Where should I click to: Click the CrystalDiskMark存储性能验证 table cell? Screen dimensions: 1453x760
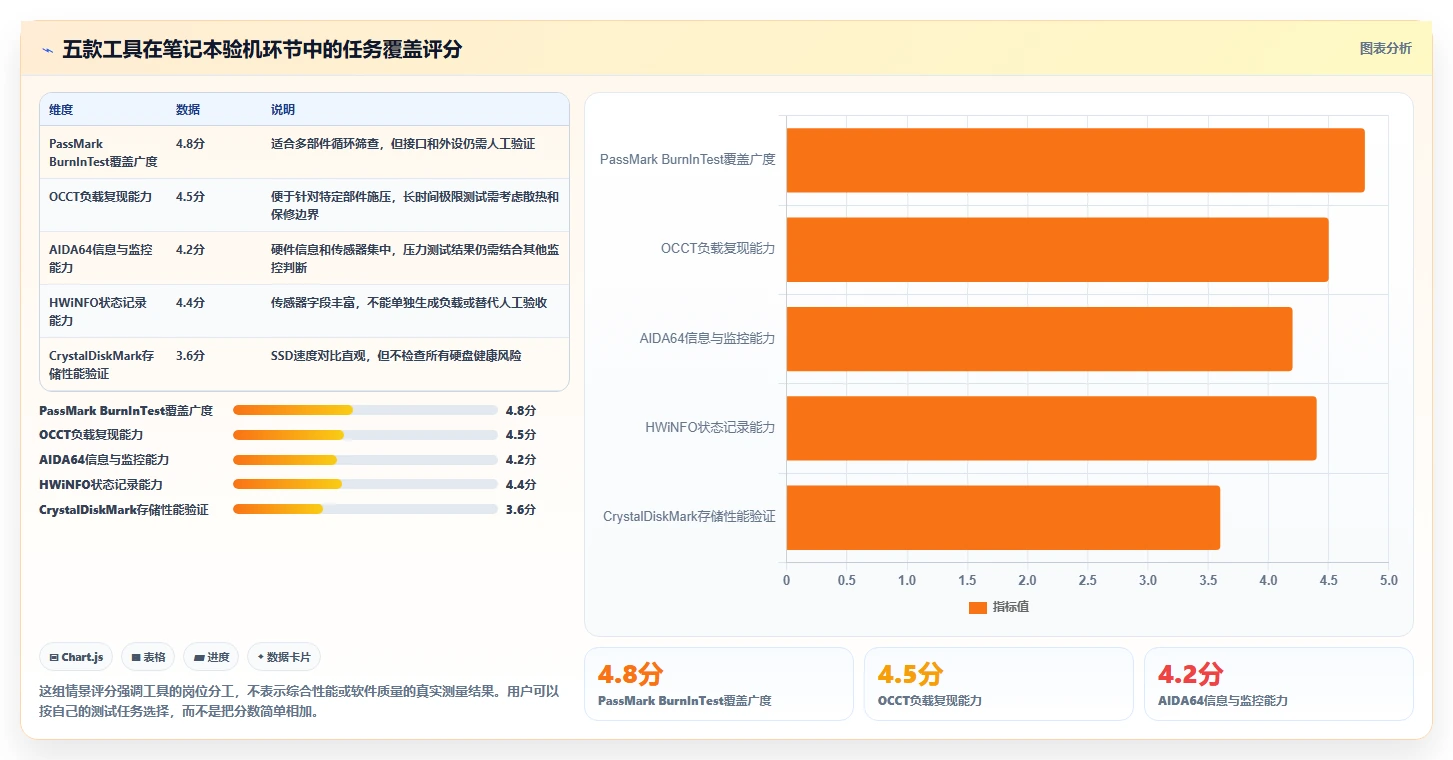(x=102, y=364)
